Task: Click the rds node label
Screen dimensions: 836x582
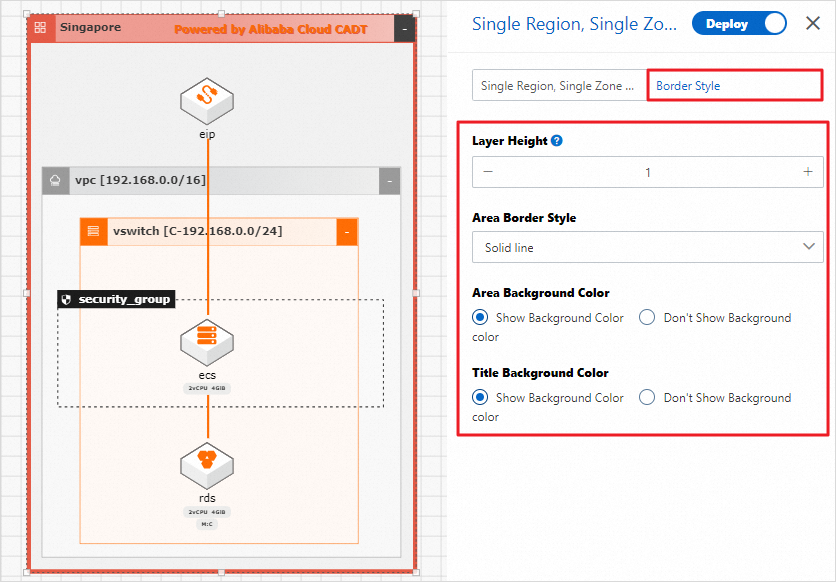Action: pyautogui.click(x=207, y=498)
